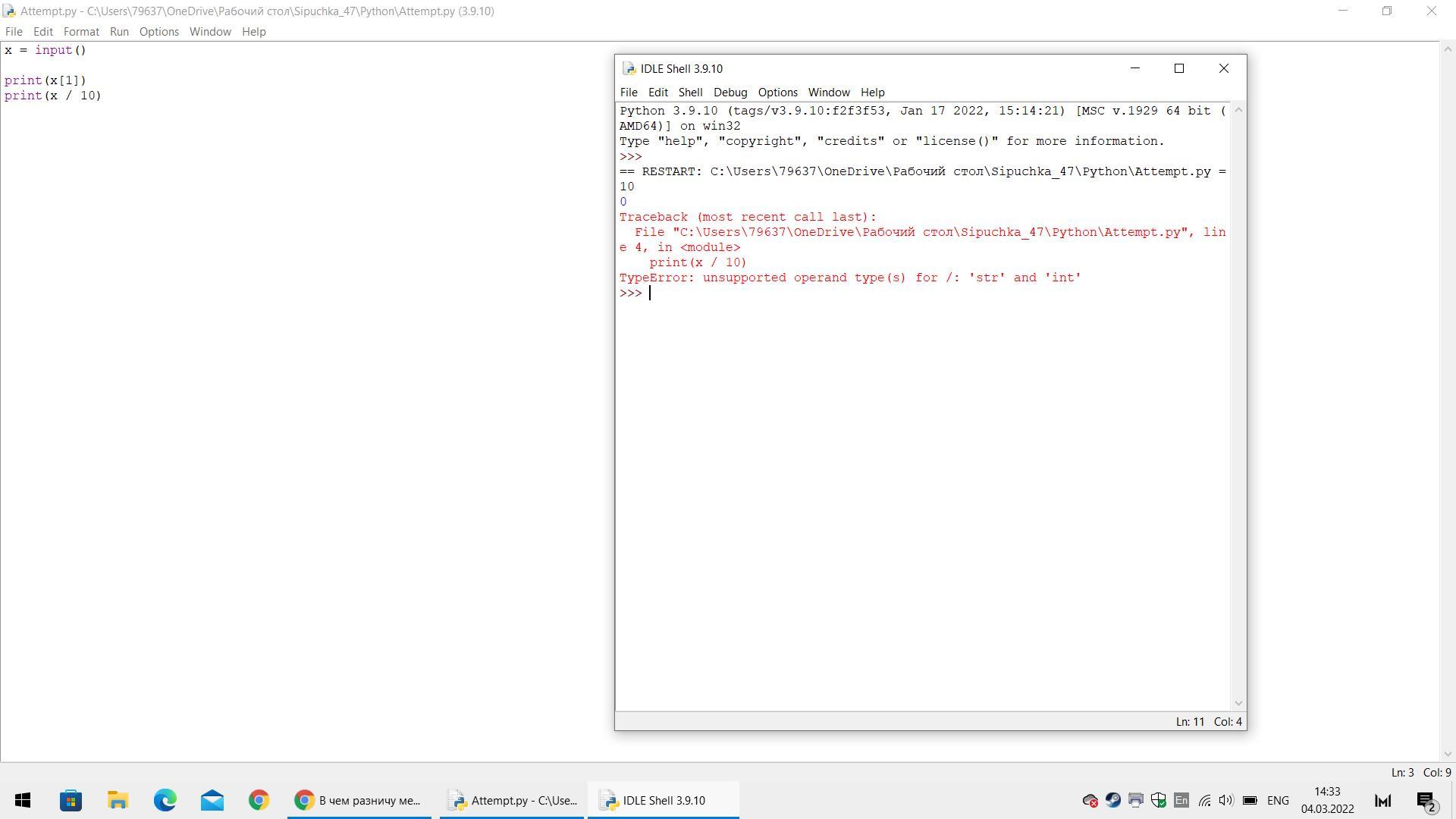Switch to the Chrome tab in the taskbar

(359, 800)
